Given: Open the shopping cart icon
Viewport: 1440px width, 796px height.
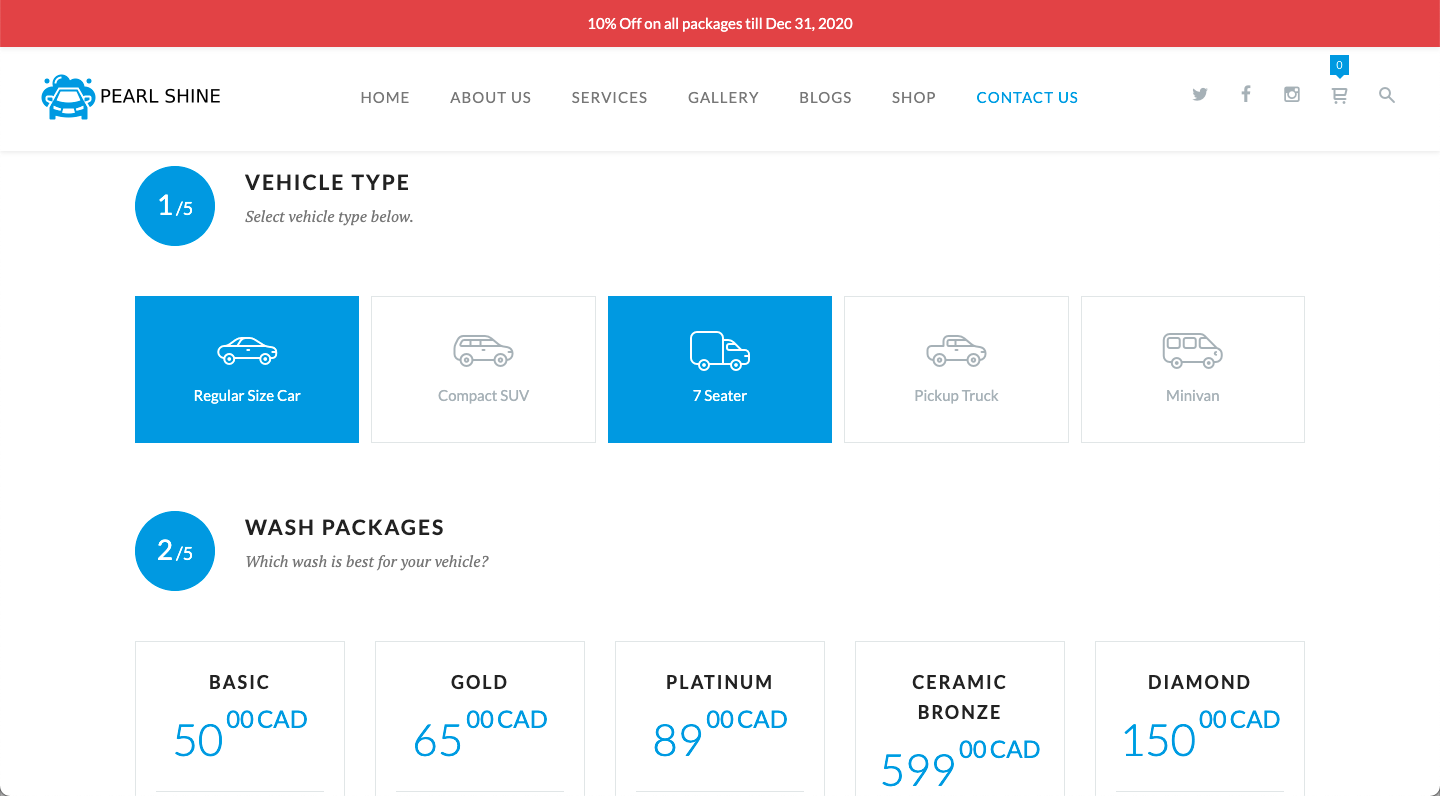Looking at the screenshot, I should pos(1339,96).
